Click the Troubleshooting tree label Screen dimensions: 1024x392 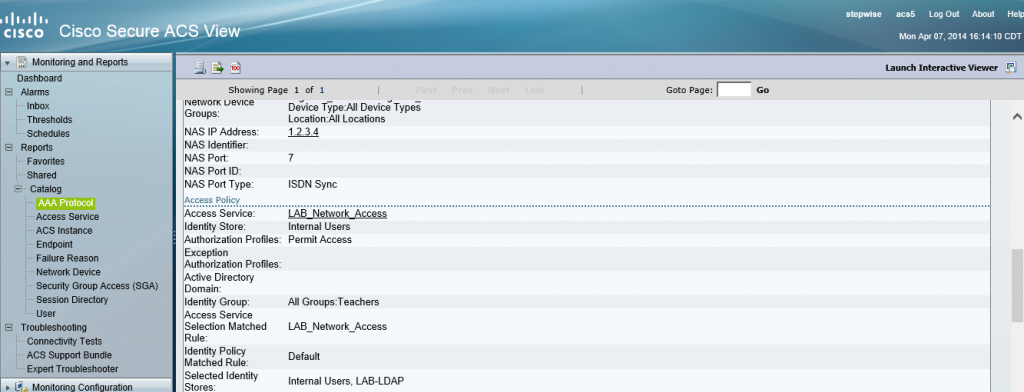pos(54,327)
